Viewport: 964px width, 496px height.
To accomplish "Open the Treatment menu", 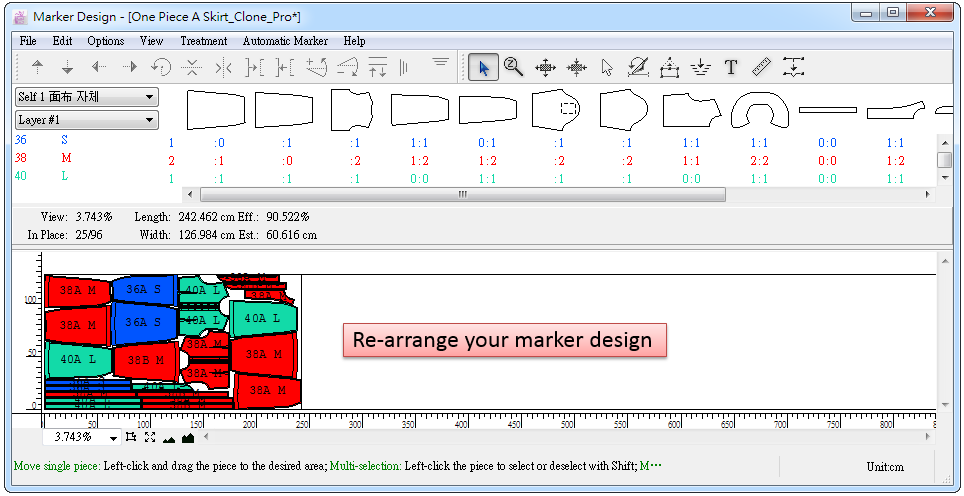I will click(x=203, y=41).
